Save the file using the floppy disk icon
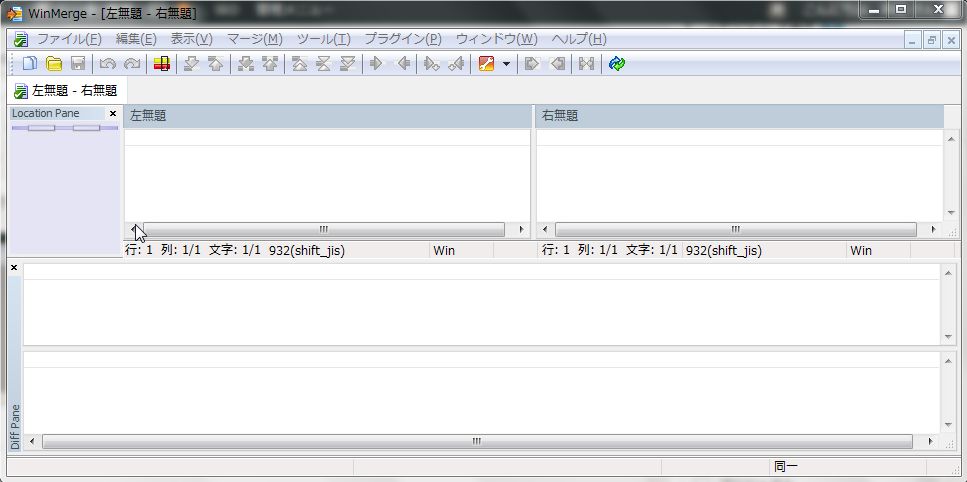967x482 pixels. (78, 63)
